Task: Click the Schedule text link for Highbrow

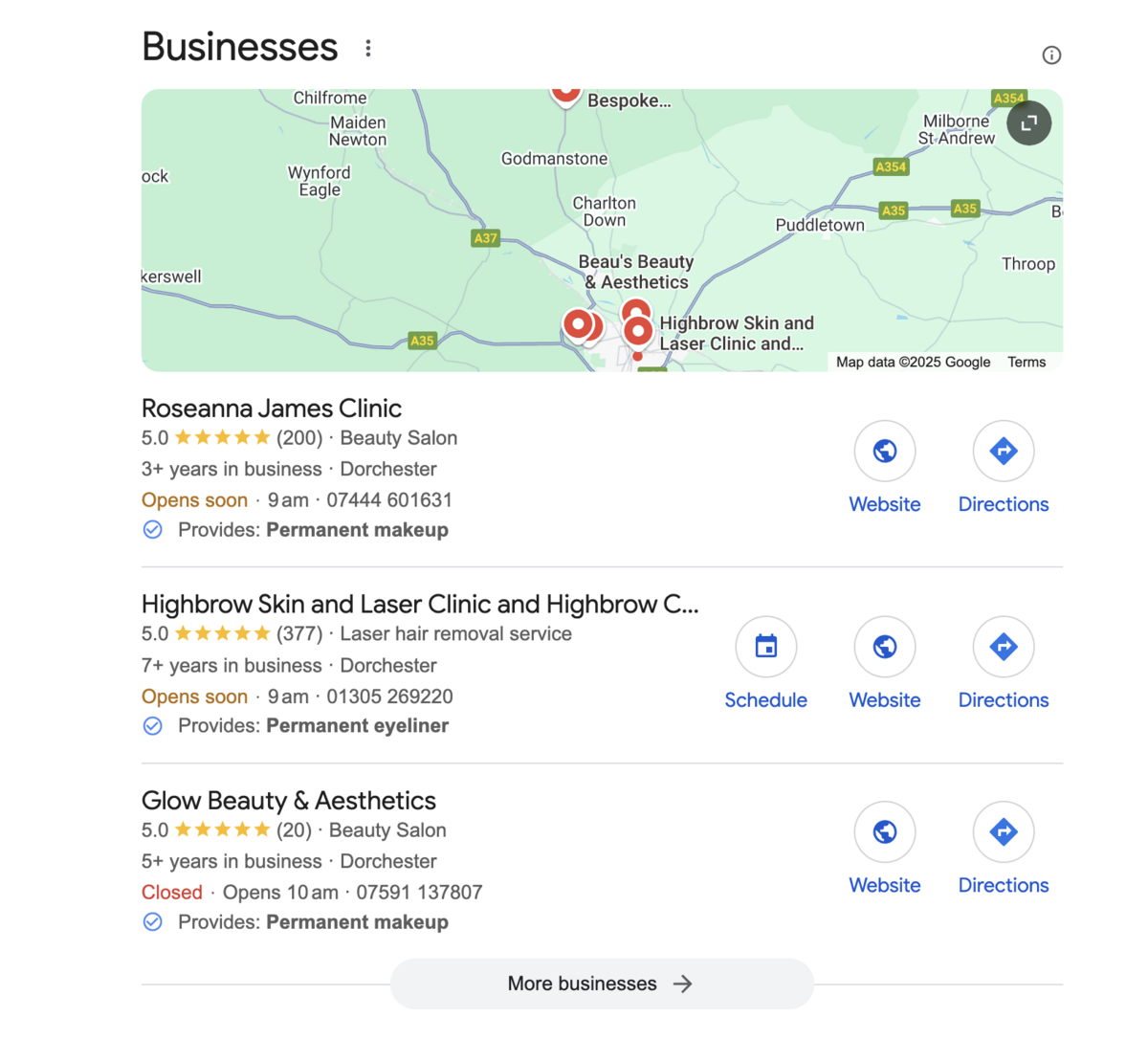Action: (x=766, y=700)
